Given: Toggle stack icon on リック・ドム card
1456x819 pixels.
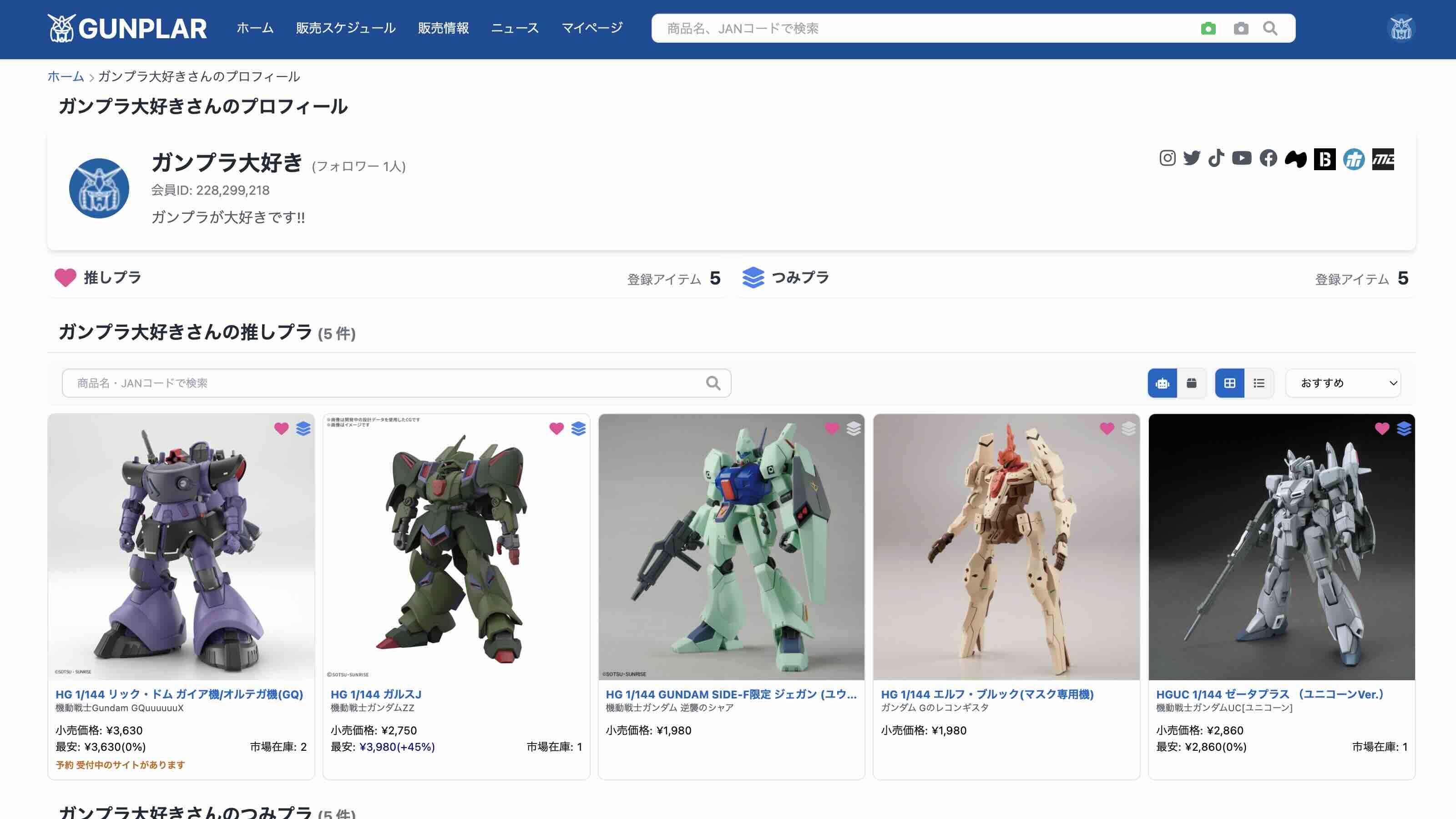Looking at the screenshot, I should [x=303, y=429].
